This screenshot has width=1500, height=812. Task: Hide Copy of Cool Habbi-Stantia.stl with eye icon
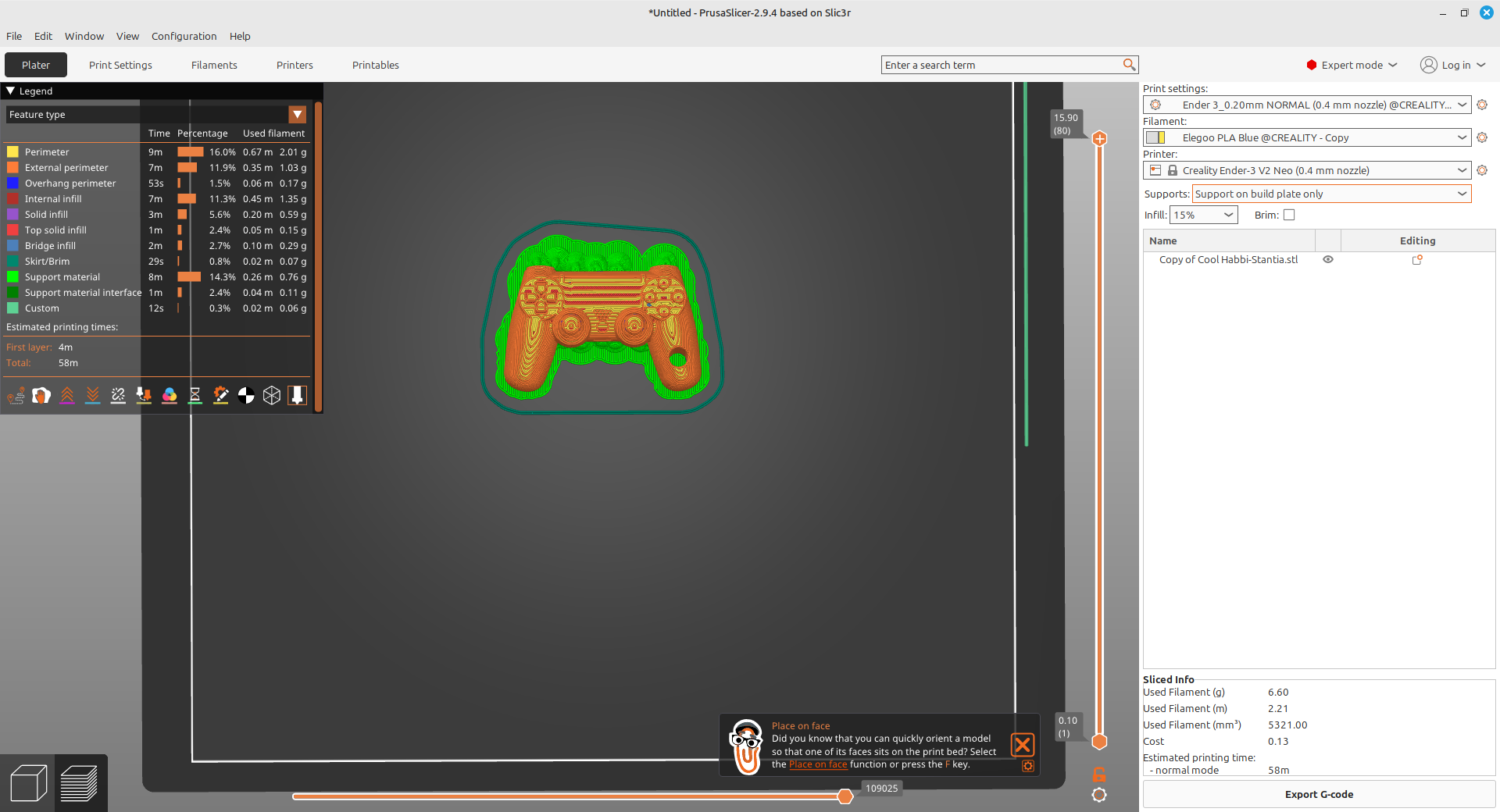1328,259
